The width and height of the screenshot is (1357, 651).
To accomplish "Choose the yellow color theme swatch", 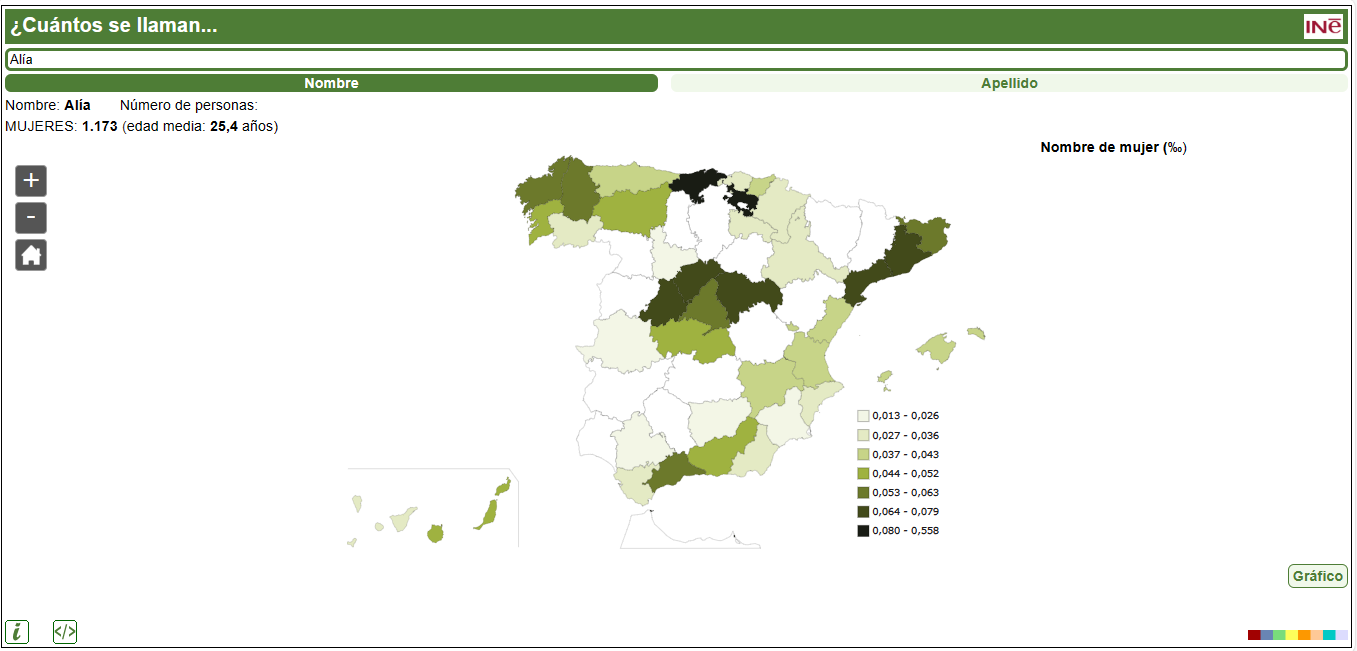I will (1291, 635).
